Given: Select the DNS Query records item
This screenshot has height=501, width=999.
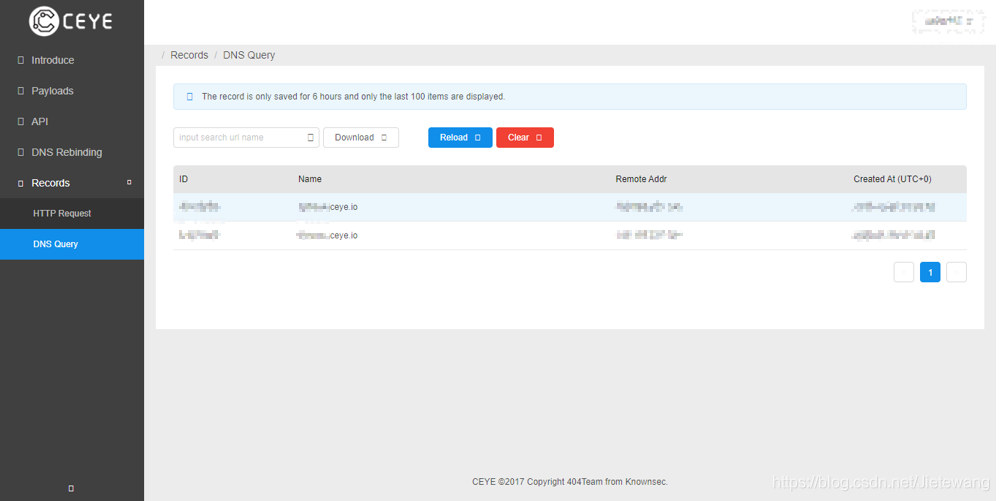Looking at the screenshot, I should 72,244.
